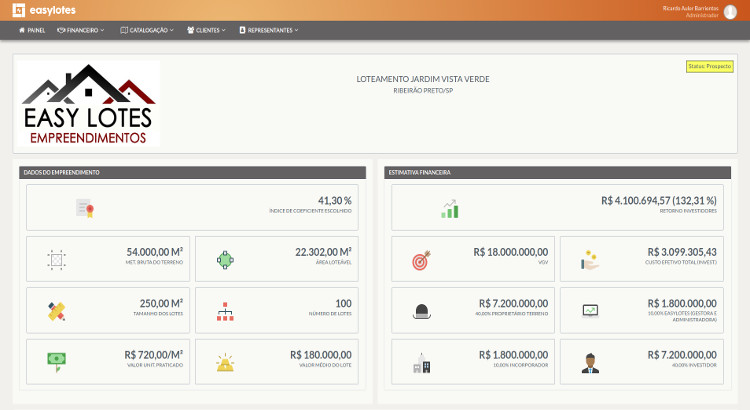This screenshot has height=410, width=750.
Task: Select R$ 7.200.000,00 investidor value
Action: 682,355
